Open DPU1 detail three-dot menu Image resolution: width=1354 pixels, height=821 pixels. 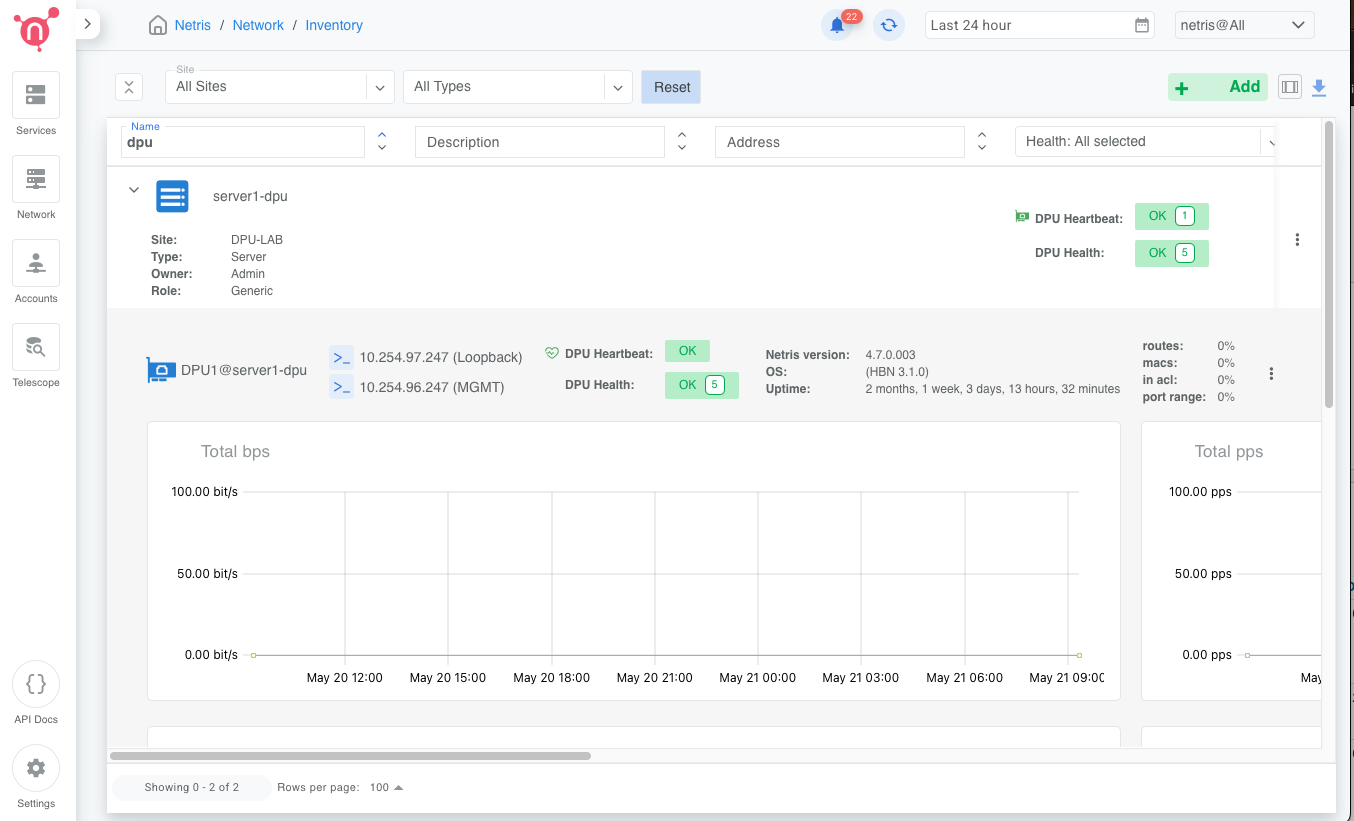(x=1271, y=374)
